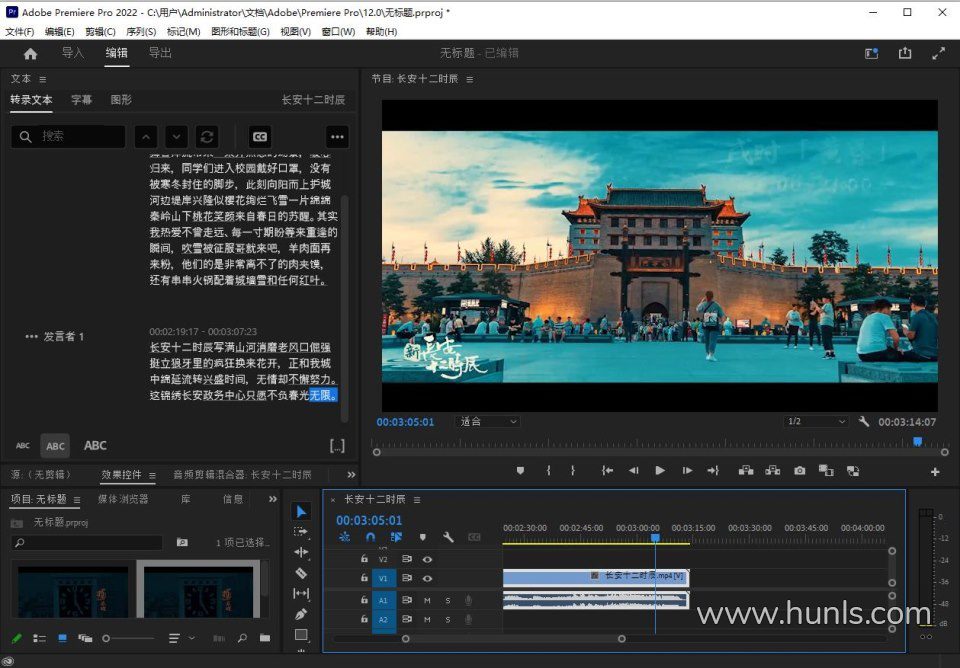Image resolution: width=960 pixels, height=668 pixels.
Task: Open the sort icons dropdown in project panel
Action: [181, 638]
